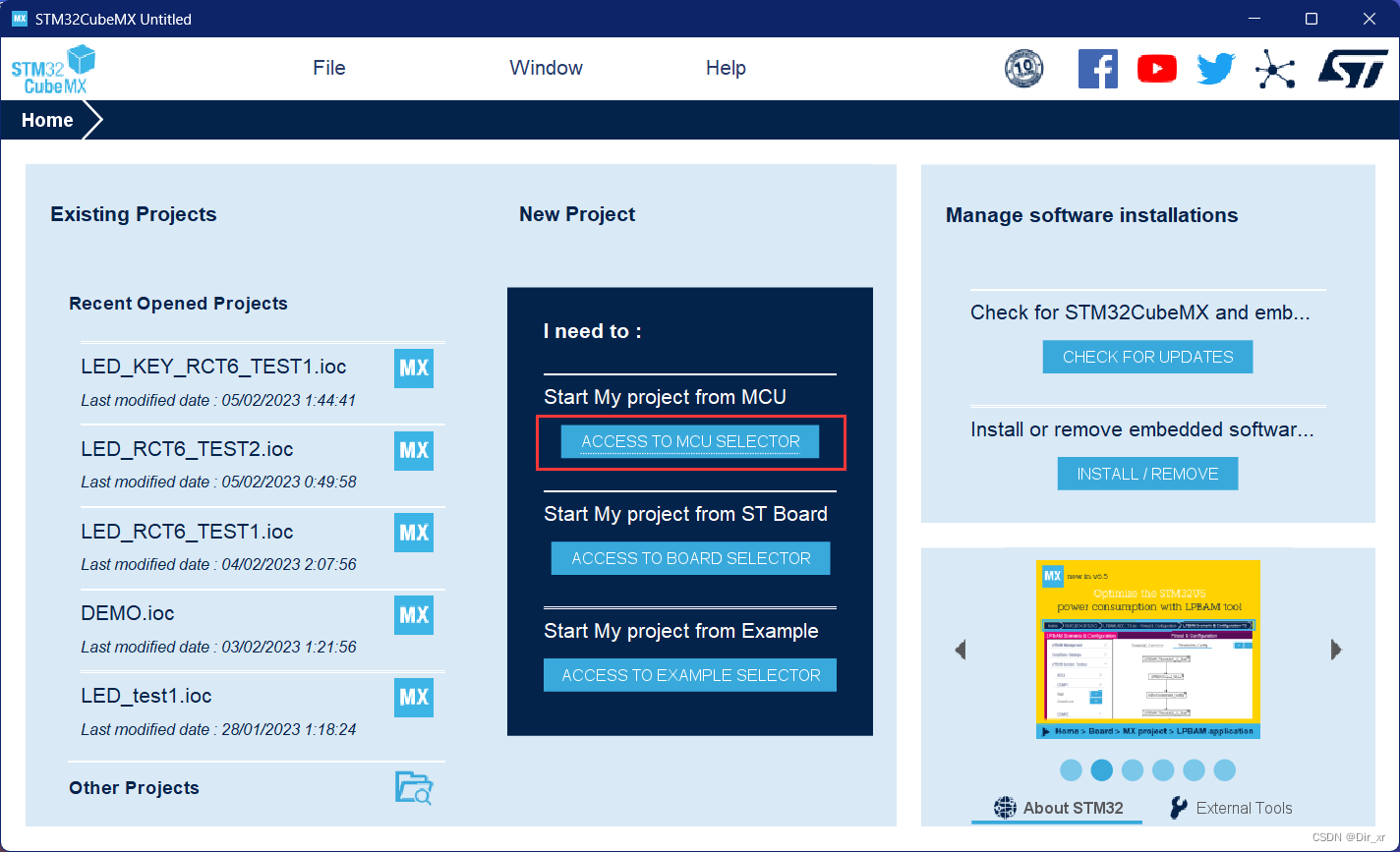The width and height of the screenshot is (1400, 852).
Task: Maximize the STM32CubeMX window
Action: (x=1311, y=19)
